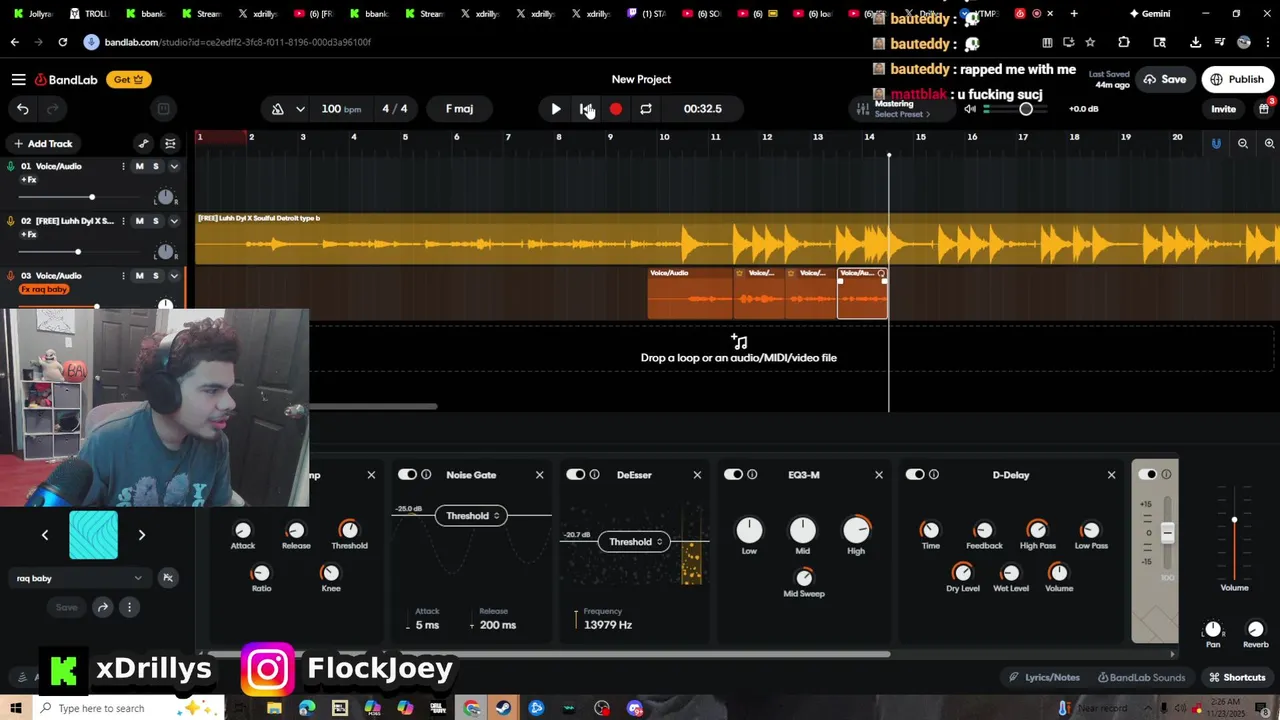
Task: Open Noise Gate Threshold selector
Action: (x=471, y=516)
